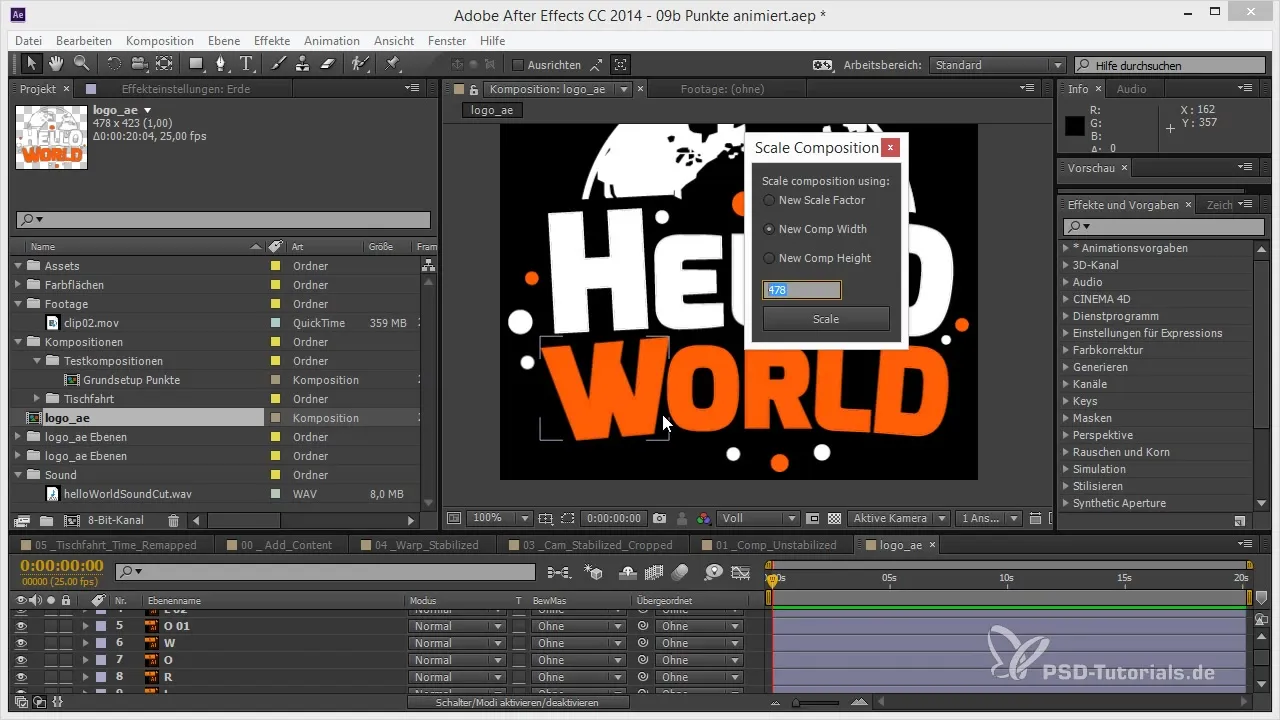Select the Selection arrow tool
Screen dimensions: 1280x720
[x=32, y=64]
